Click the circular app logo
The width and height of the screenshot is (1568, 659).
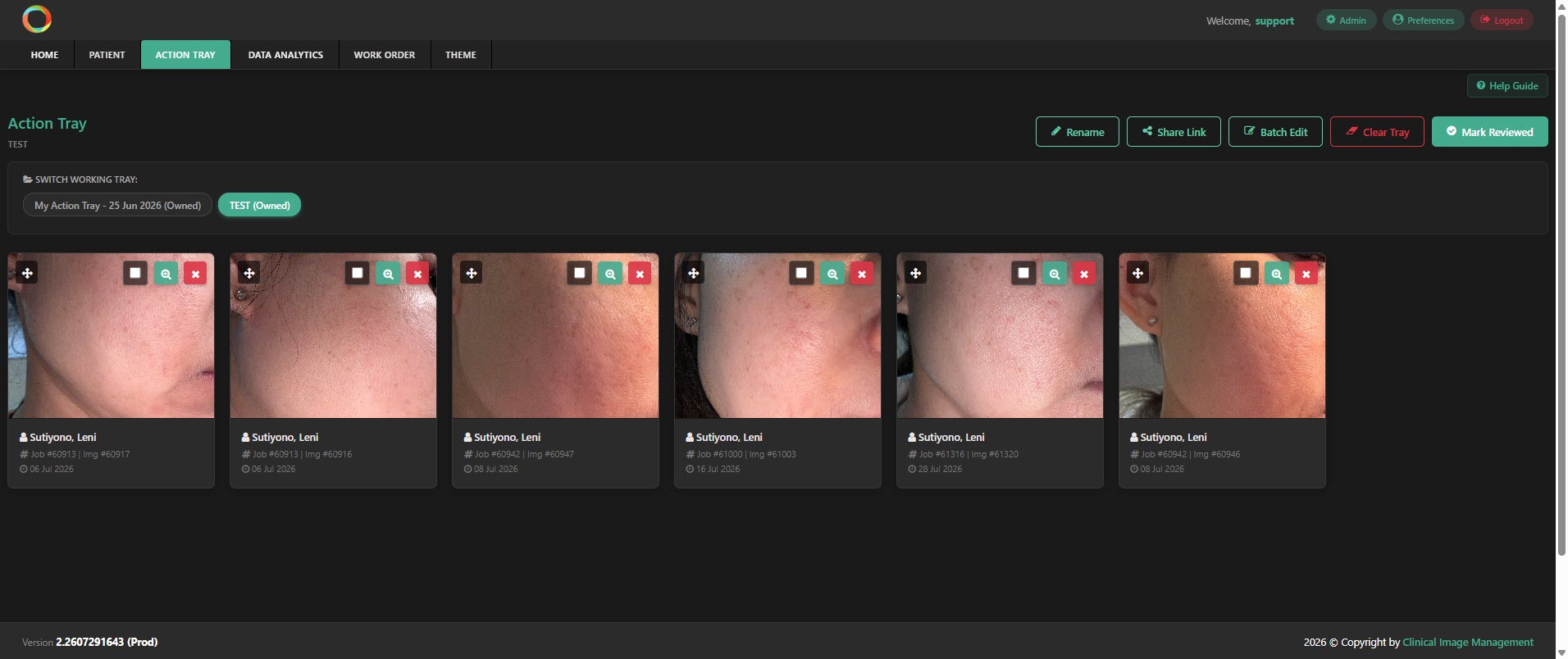click(37, 19)
